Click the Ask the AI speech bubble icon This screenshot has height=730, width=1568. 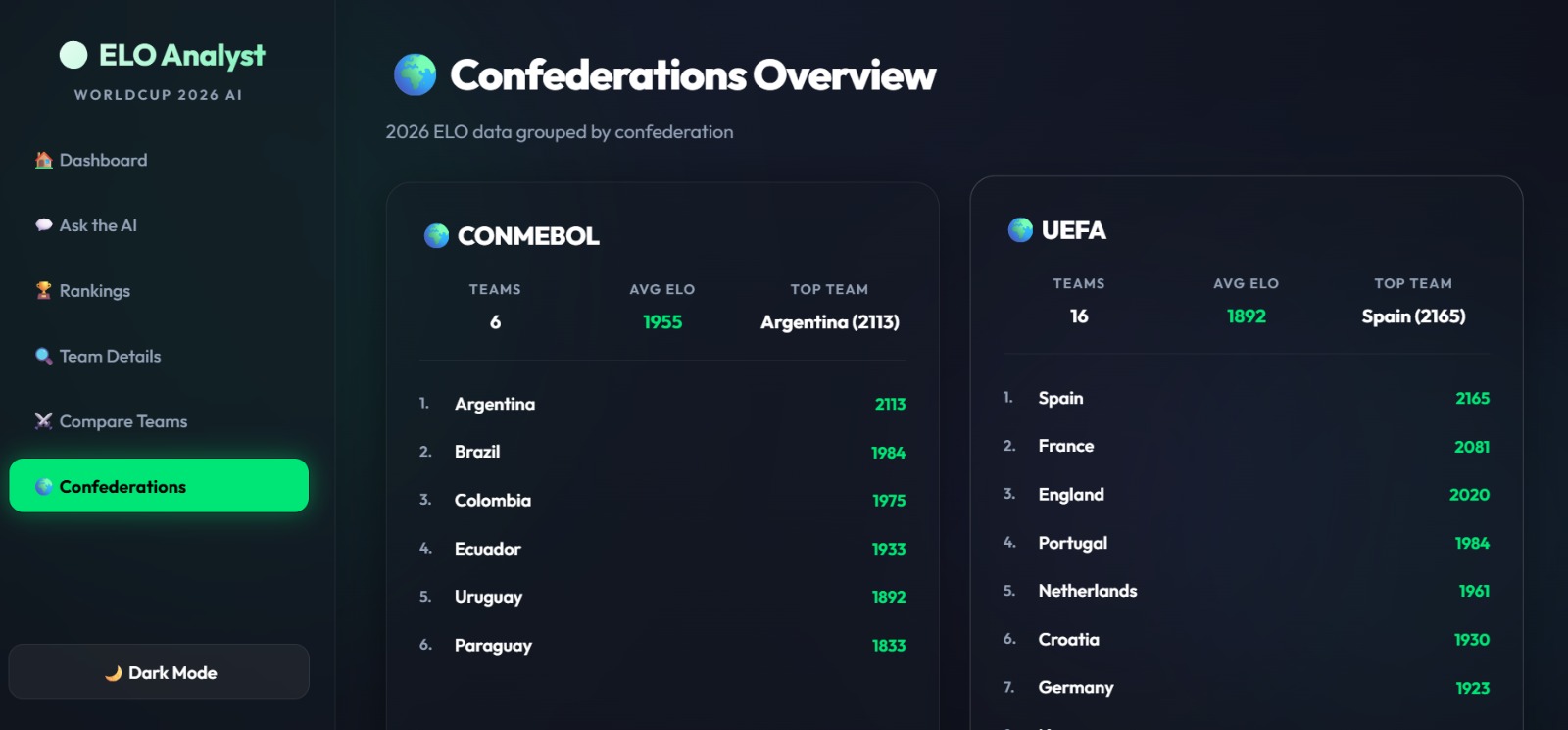point(44,225)
